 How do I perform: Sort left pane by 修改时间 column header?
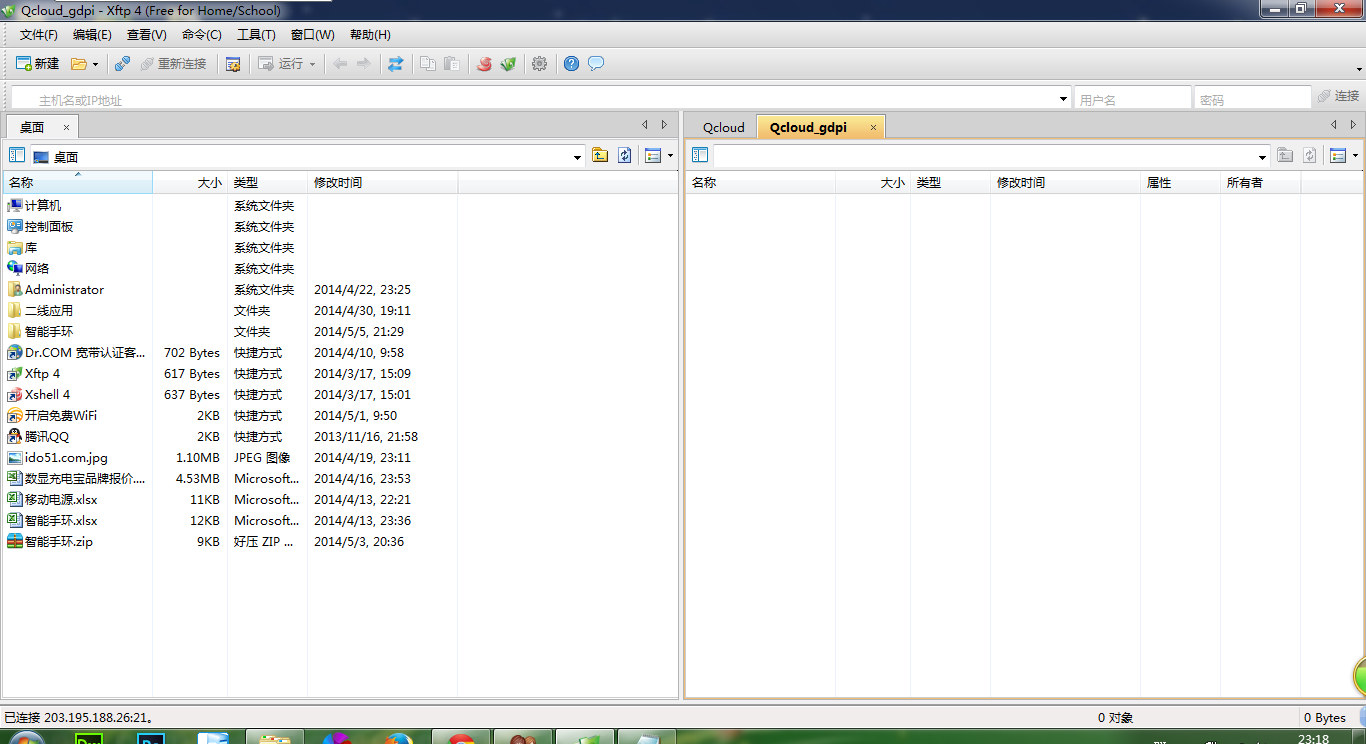pyautogui.click(x=382, y=182)
